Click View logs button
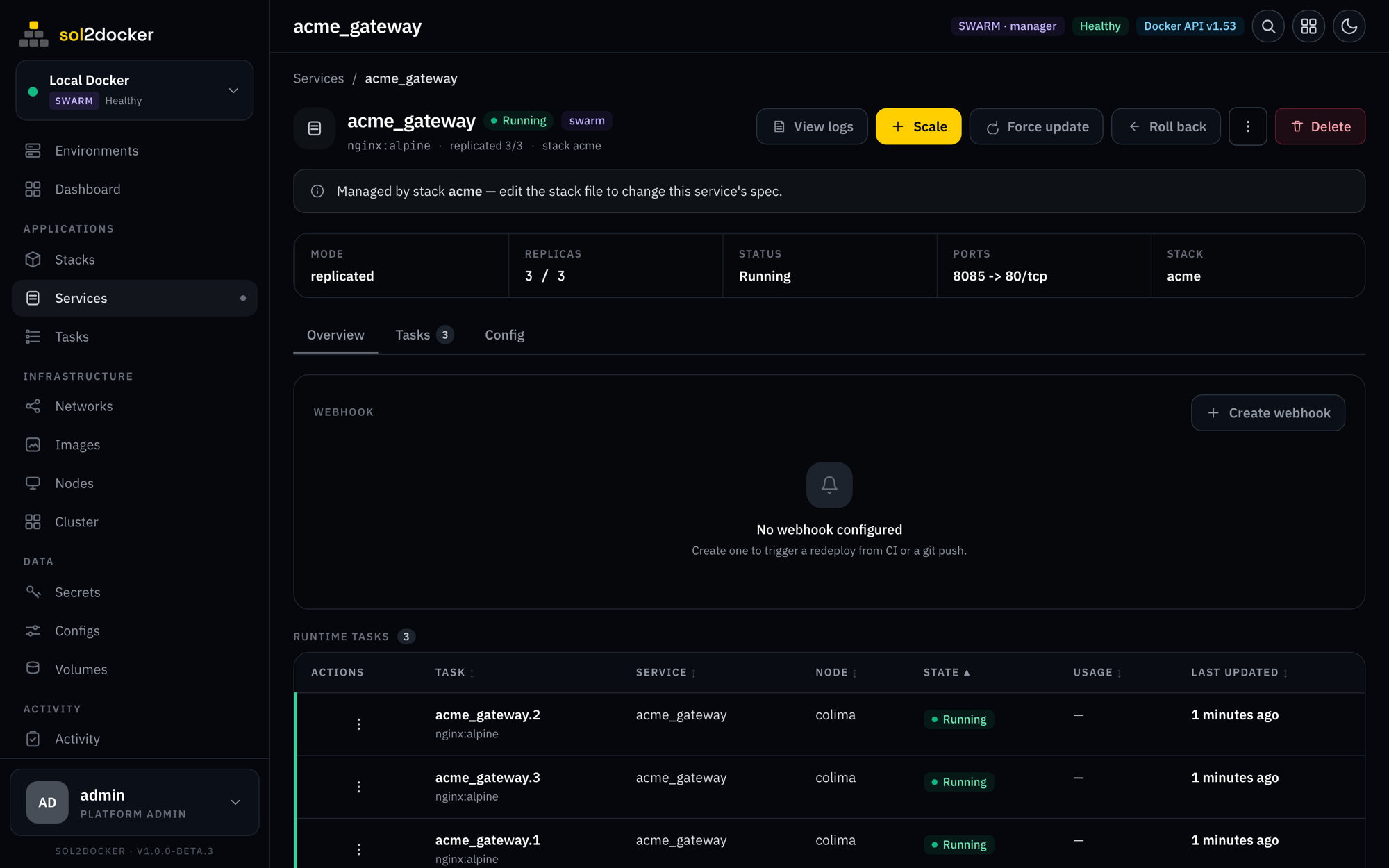This screenshot has height=868, width=1389. [812, 126]
